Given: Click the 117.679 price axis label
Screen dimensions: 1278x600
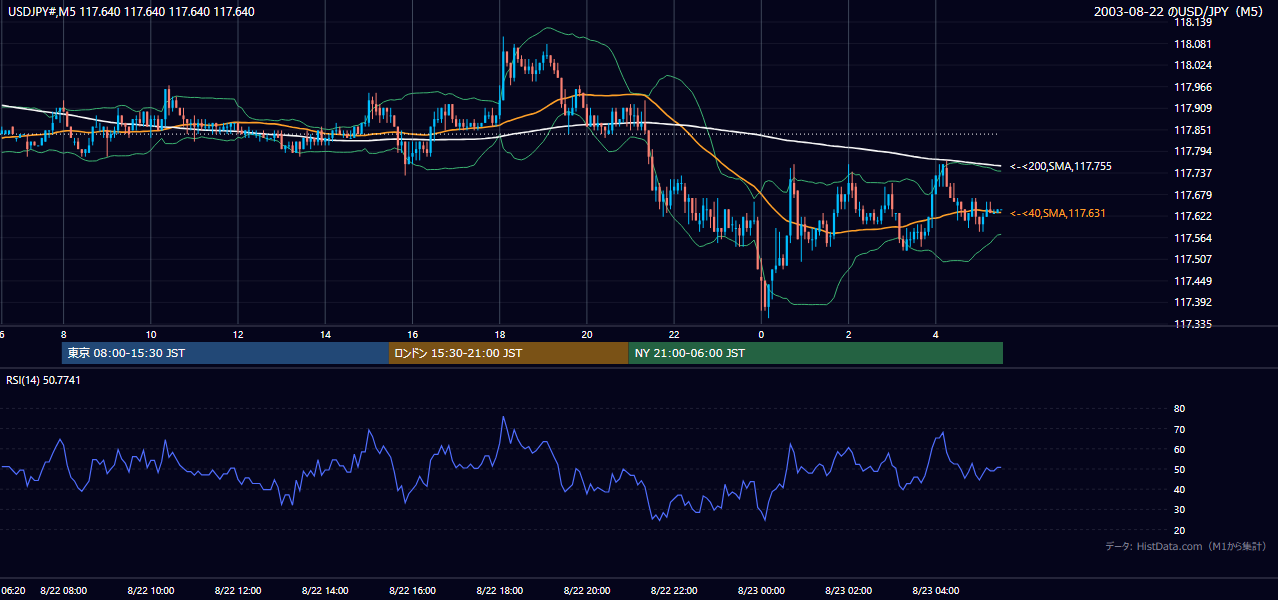Looking at the screenshot, I should [1194, 195].
